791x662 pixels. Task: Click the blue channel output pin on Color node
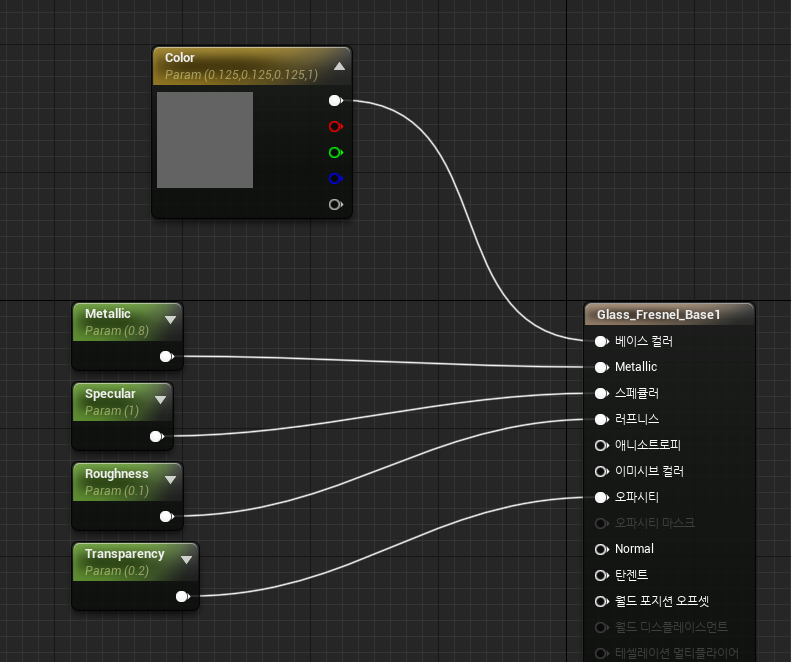point(335,178)
